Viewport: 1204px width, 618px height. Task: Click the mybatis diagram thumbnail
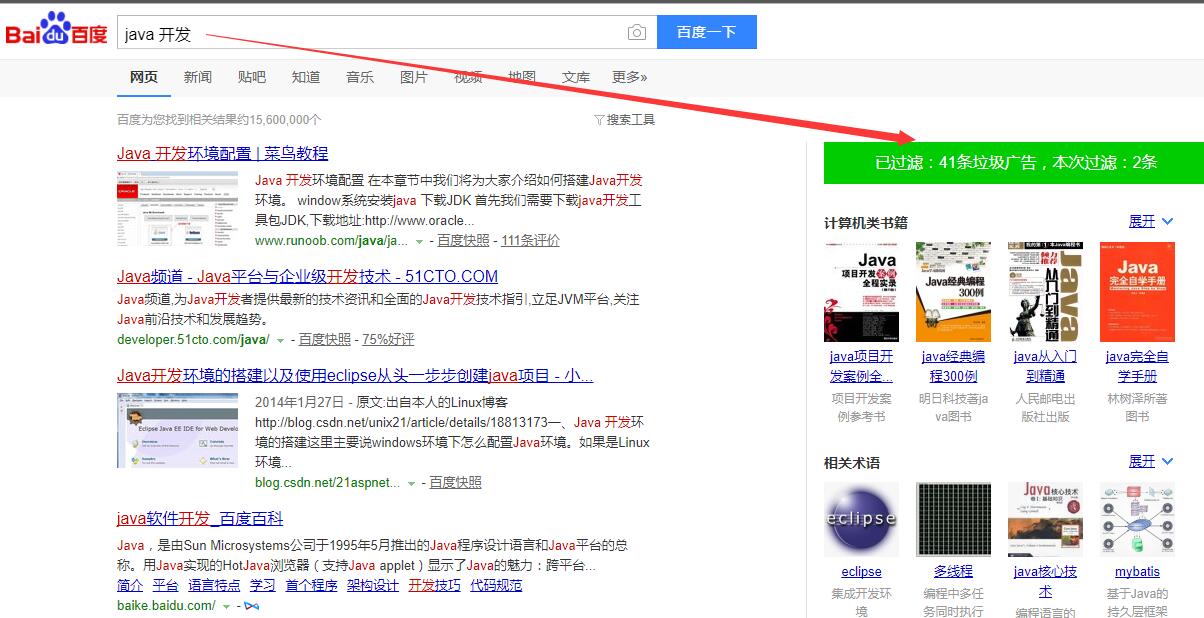(1137, 519)
